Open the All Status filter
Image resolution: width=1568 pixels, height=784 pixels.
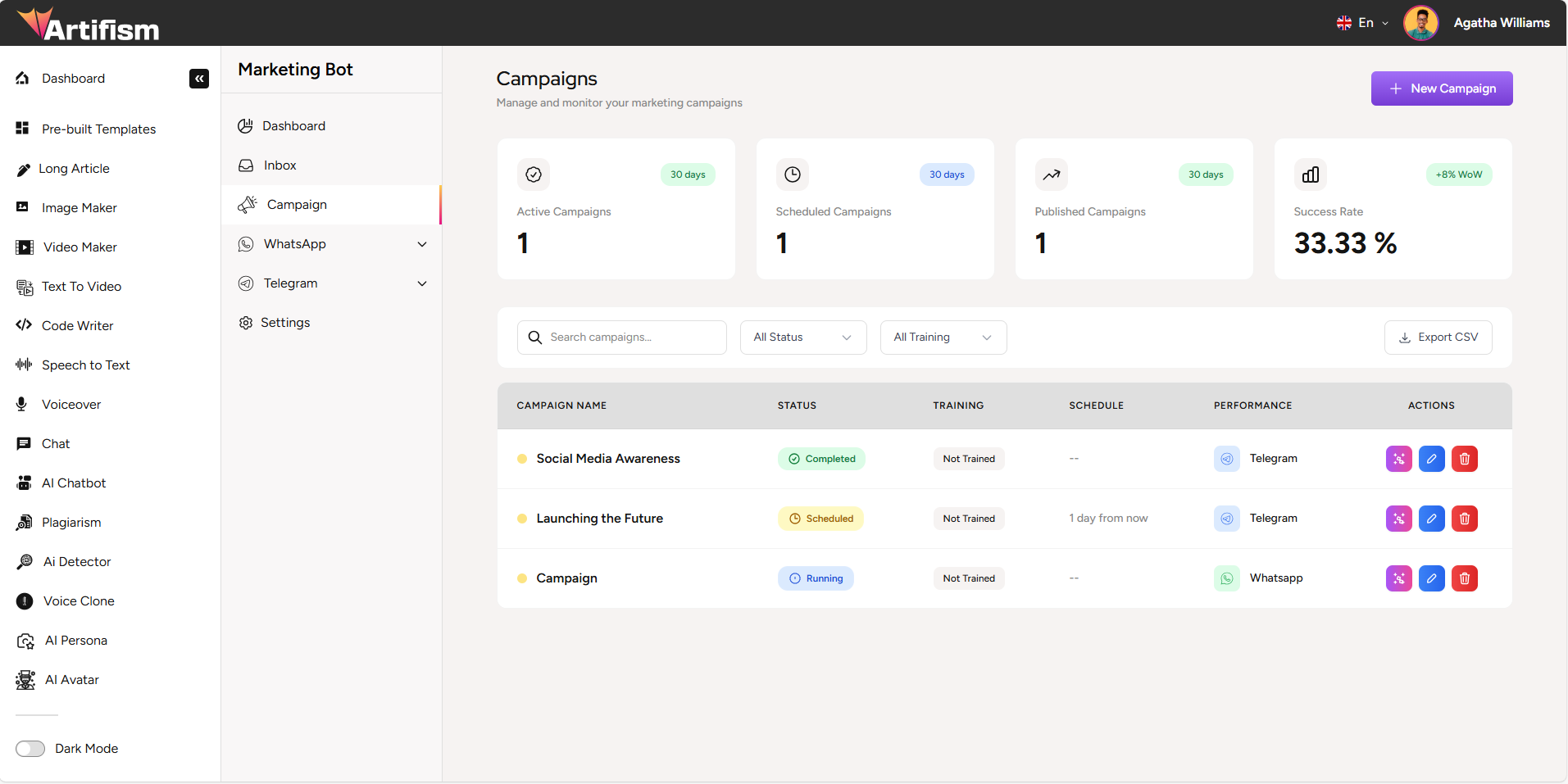[x=802, y=337]
